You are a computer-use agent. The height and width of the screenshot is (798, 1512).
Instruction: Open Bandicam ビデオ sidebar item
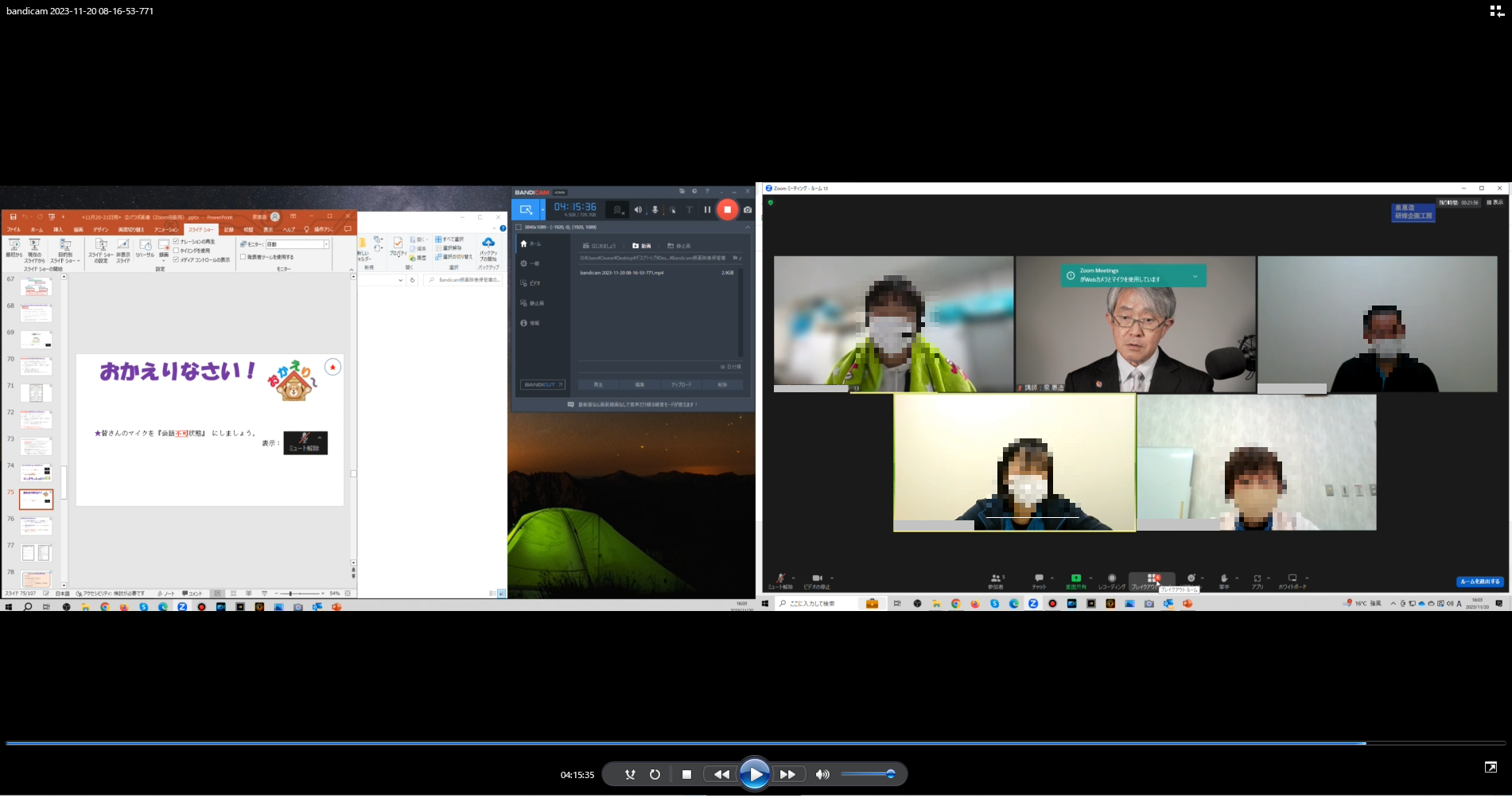tap(531, 283)
